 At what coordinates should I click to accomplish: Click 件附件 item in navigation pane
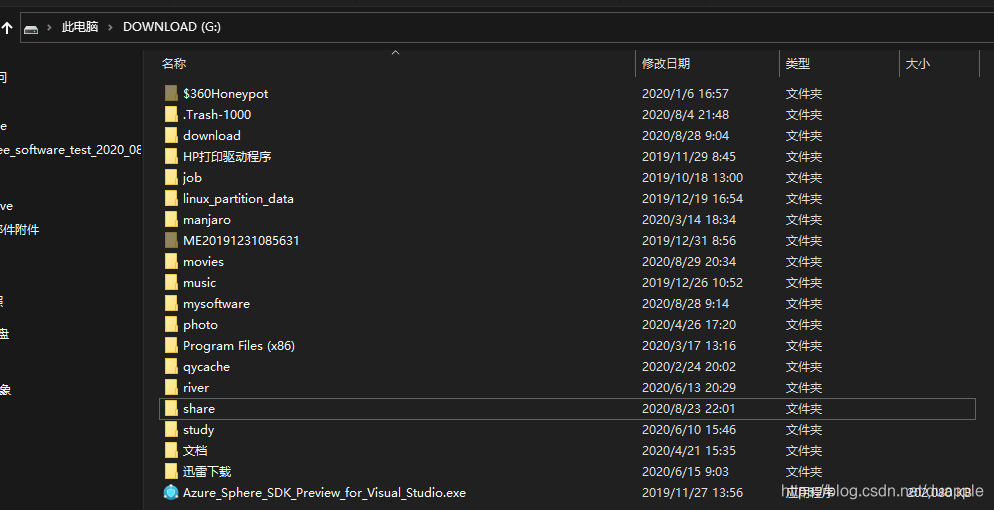tap(20, 229)
